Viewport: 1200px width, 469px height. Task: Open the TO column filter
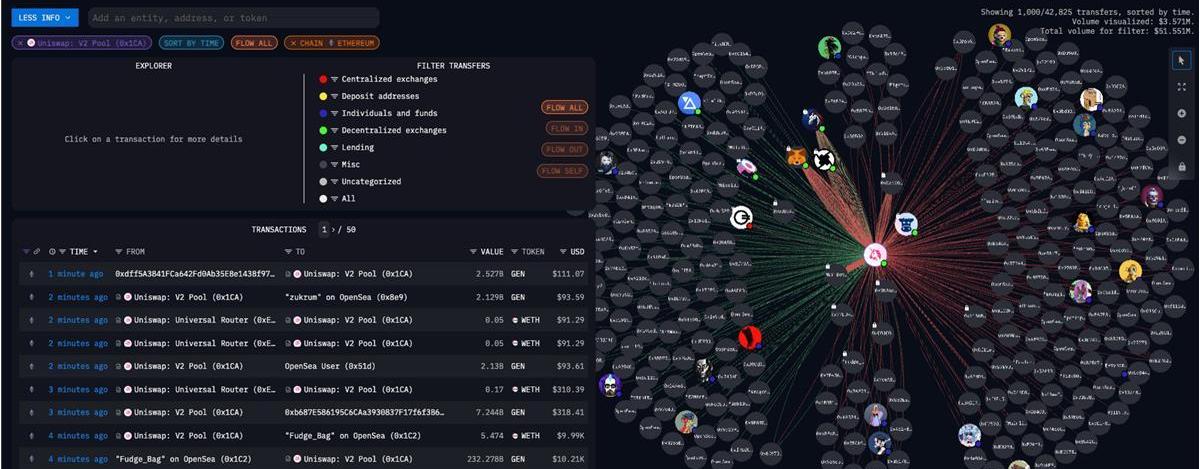point(289,251)
